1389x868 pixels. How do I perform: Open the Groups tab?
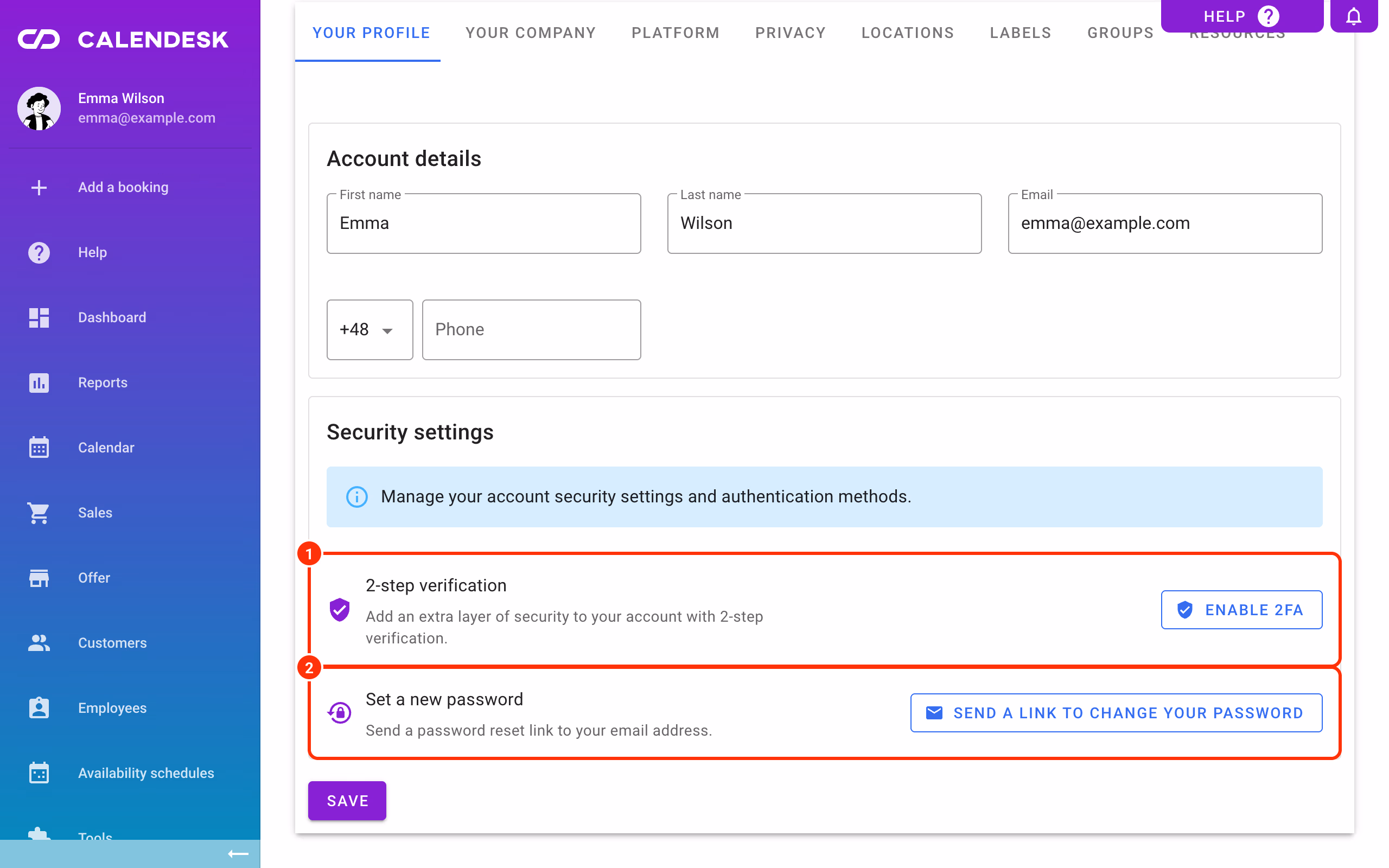1120,33
